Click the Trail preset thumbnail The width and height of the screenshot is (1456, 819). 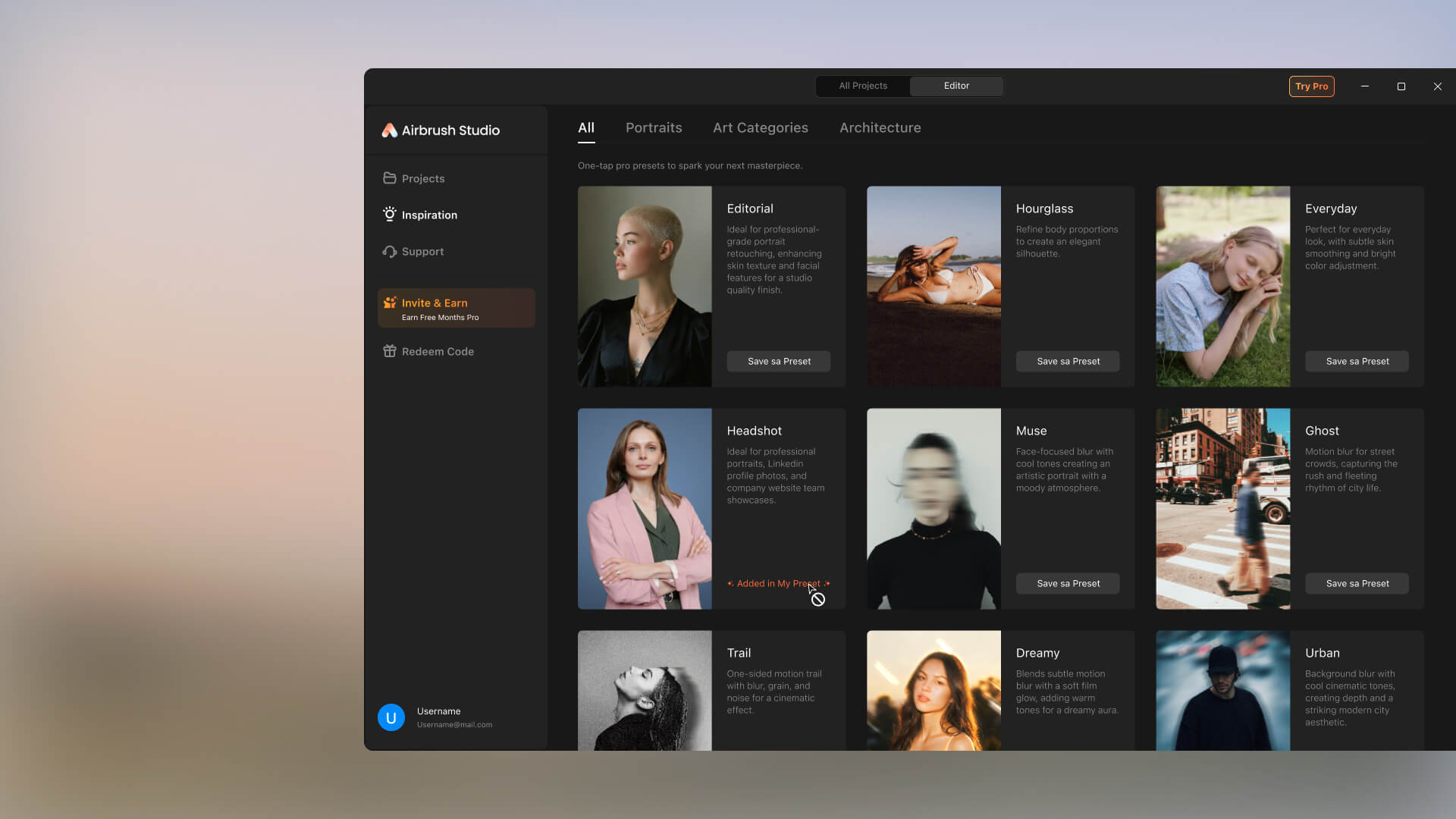tap(645, 691)
